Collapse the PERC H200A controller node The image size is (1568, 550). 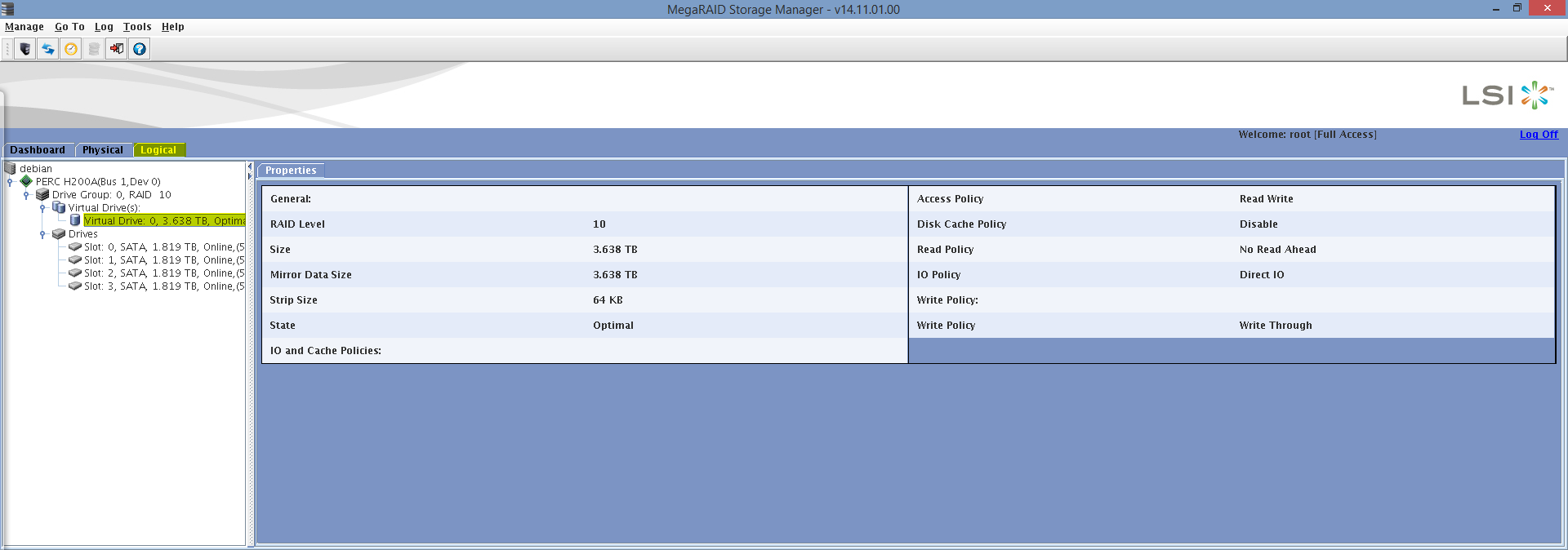[10, 182]
